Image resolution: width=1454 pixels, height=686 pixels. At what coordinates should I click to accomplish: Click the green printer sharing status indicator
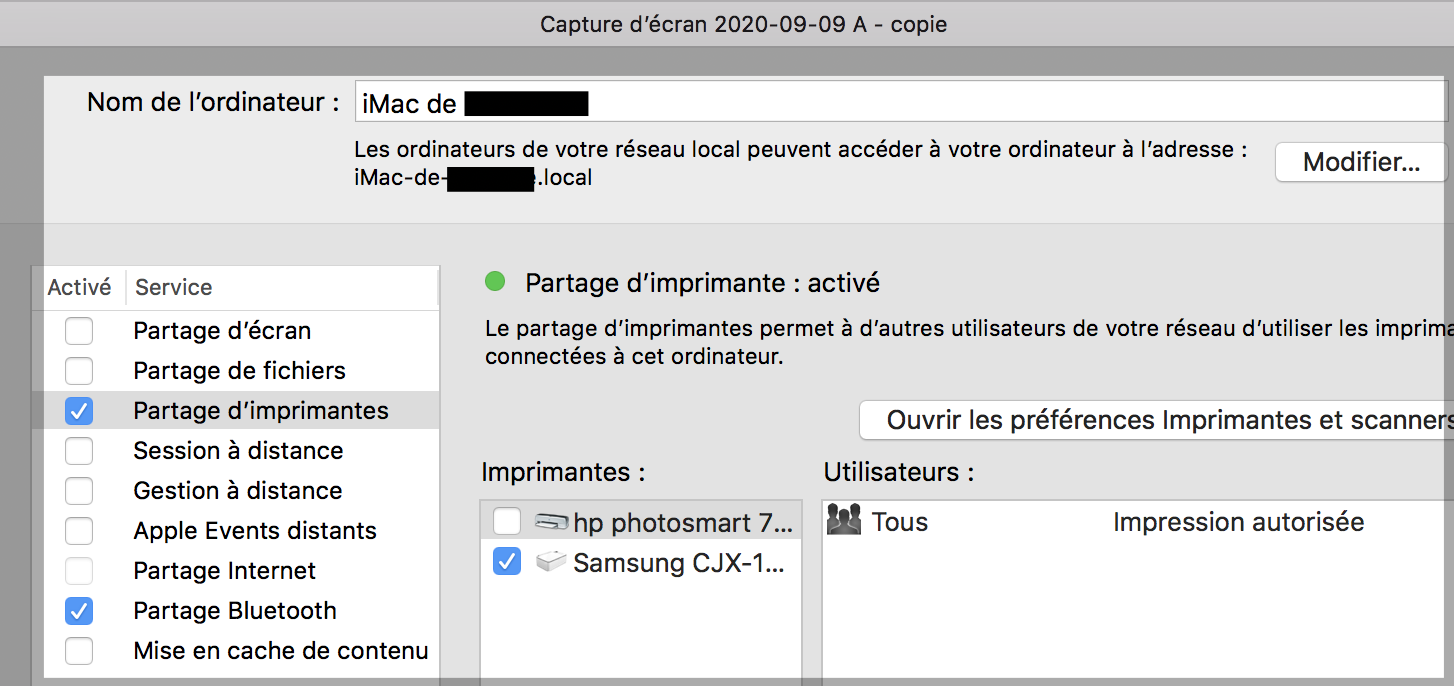click(495, 283)
